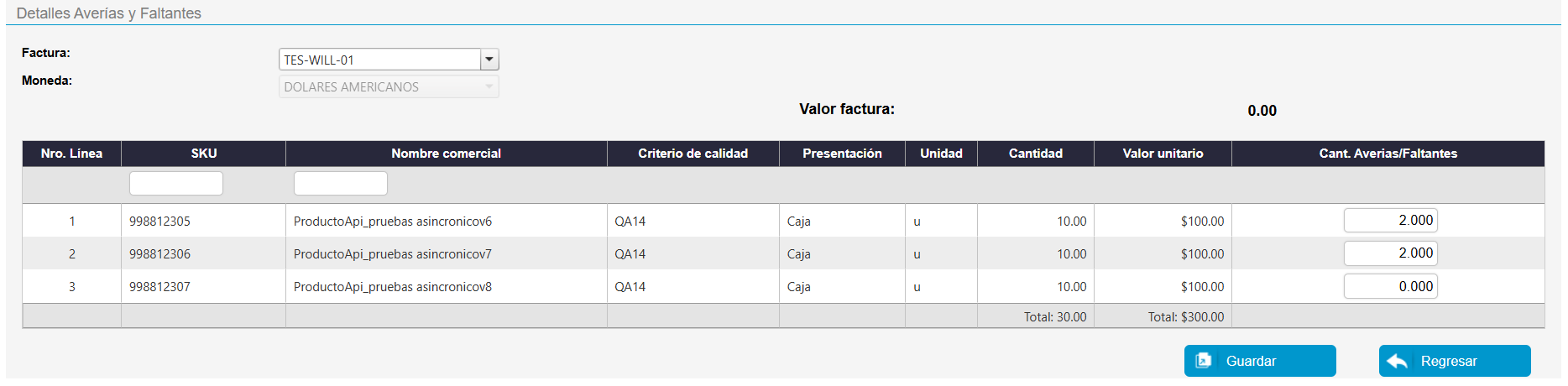
Task: Click the TES-WILL-01 invoice combo box
Action: coord(379,60)
